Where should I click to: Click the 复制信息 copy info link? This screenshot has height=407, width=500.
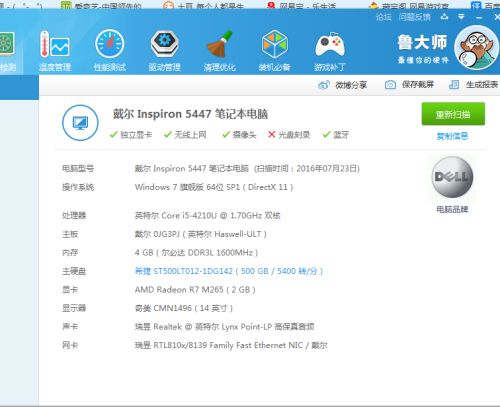point(452,136)
